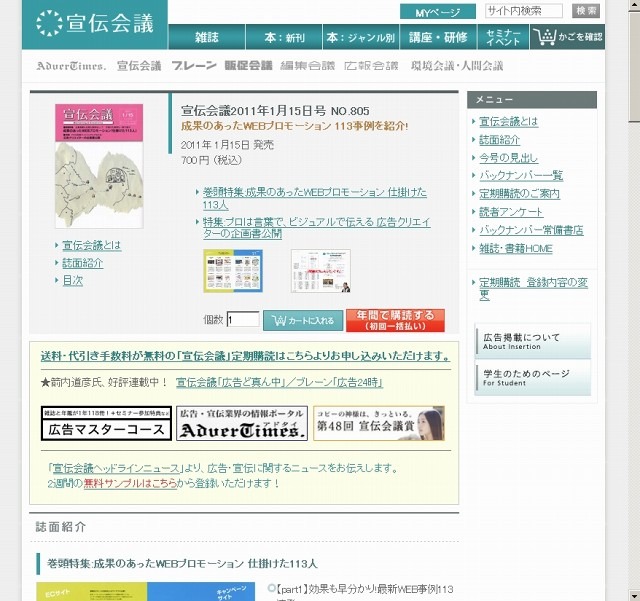Viewport: 640px width, 601px height.
Task: Click the magazine cover image No.805
Action: [x=99, y=166]
